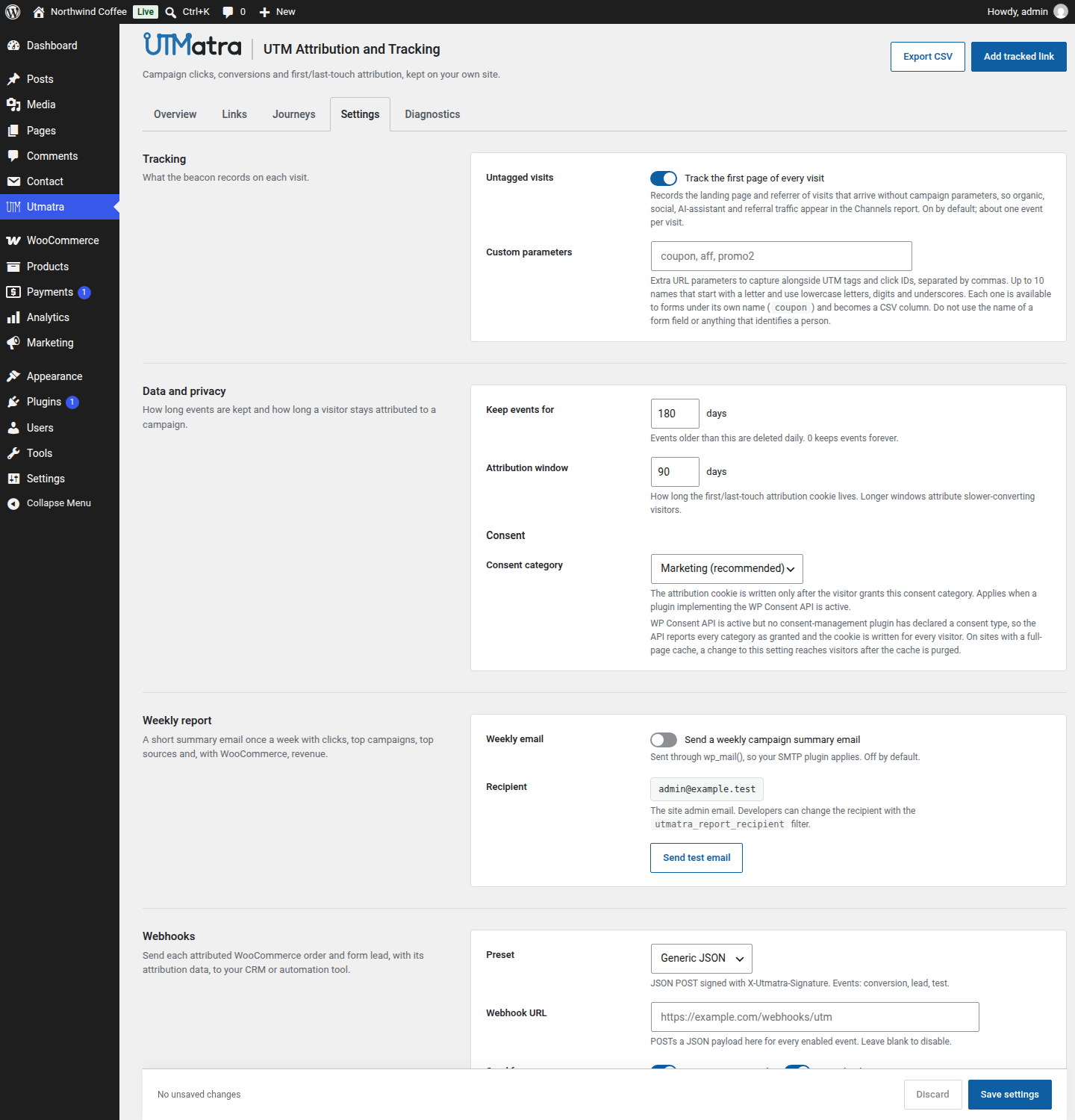Focus the Custom parameters text field
The image size is (1075, 1120).
point(782,256)
